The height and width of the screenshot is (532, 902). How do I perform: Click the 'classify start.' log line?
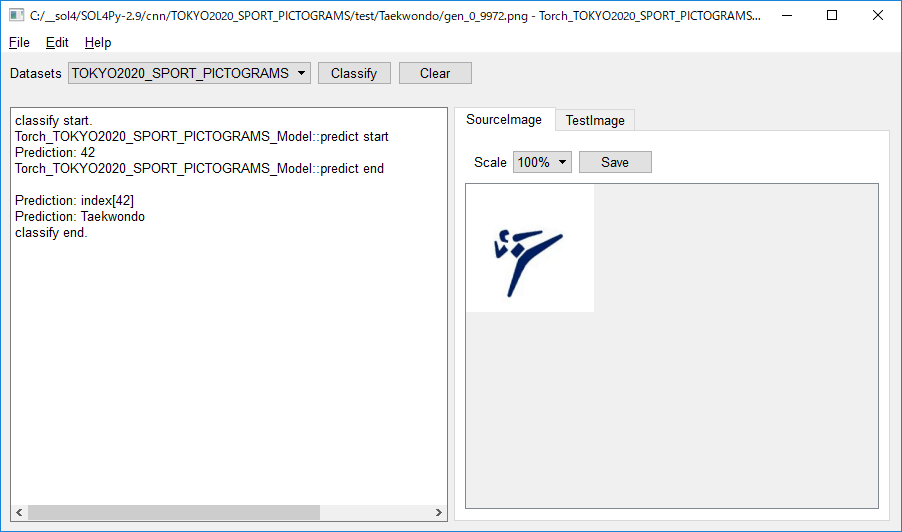tap(53, 120)
